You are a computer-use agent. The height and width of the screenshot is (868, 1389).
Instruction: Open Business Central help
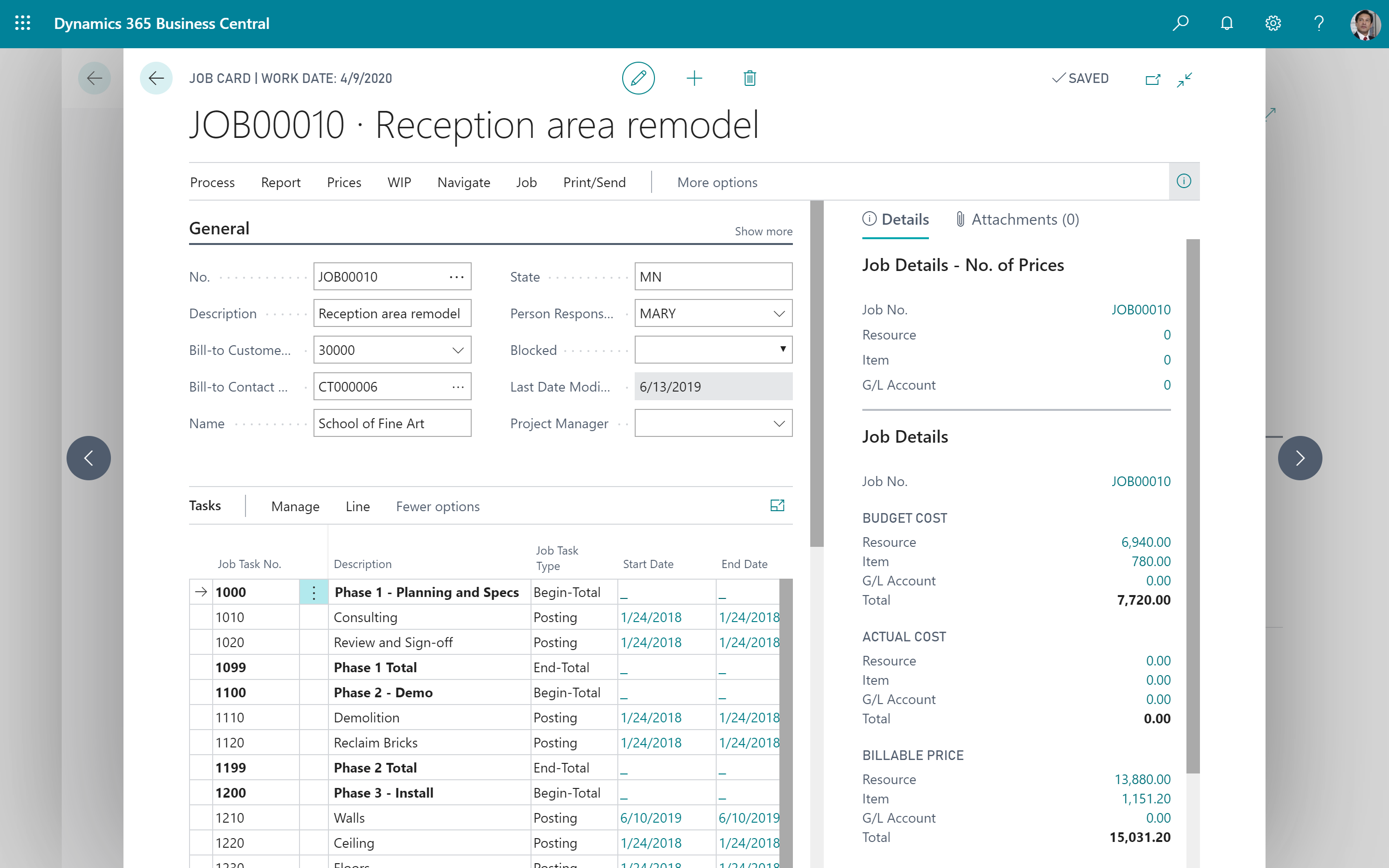click(x=1319, y=23)
